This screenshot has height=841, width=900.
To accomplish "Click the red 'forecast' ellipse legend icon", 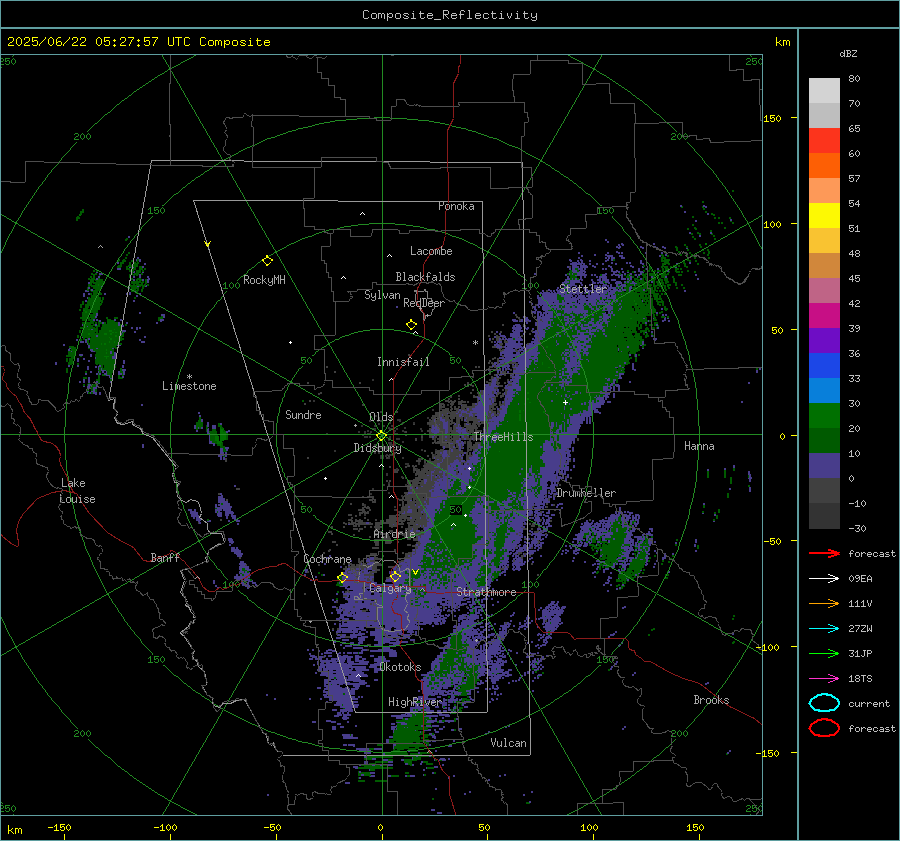I will pyautogui.click(x=824, y=728).
